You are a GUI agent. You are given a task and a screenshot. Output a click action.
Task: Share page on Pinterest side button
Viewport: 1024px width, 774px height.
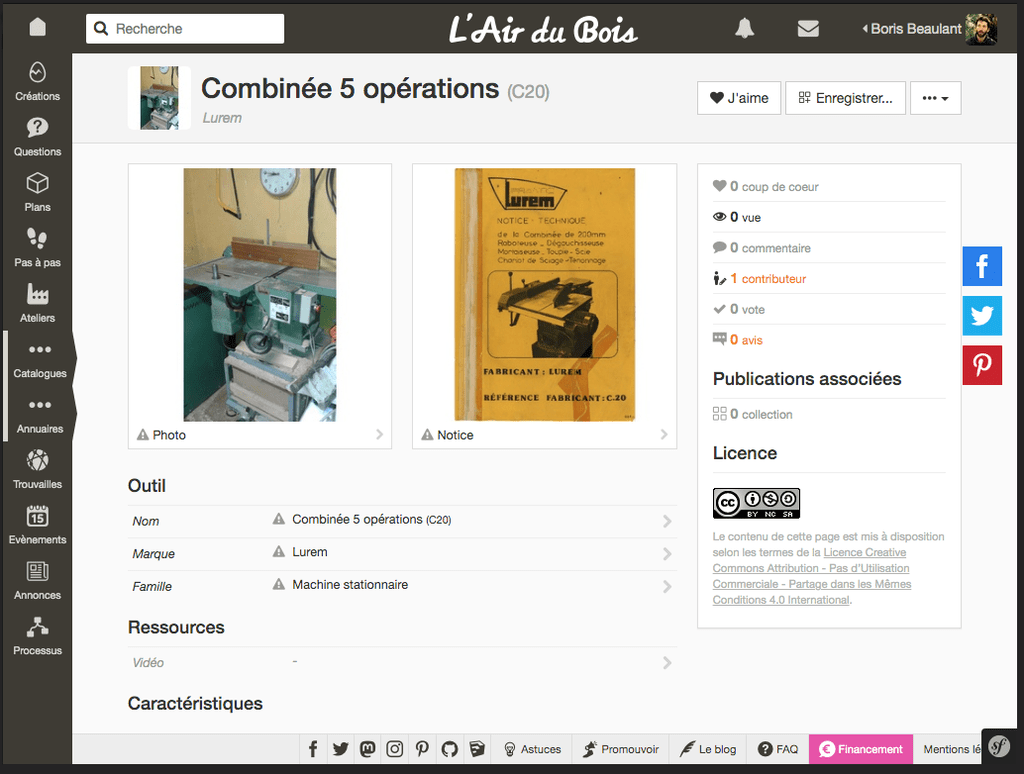[x=982, y=365]
